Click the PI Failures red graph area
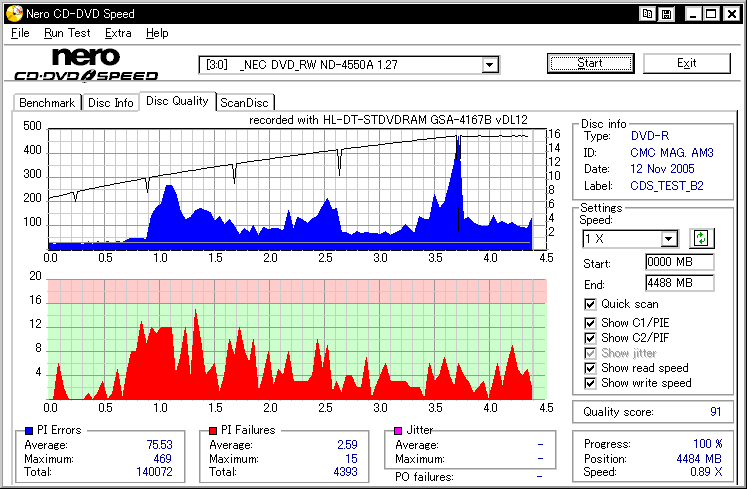Viewport: 747px width, 489px height. coord(297,339)
